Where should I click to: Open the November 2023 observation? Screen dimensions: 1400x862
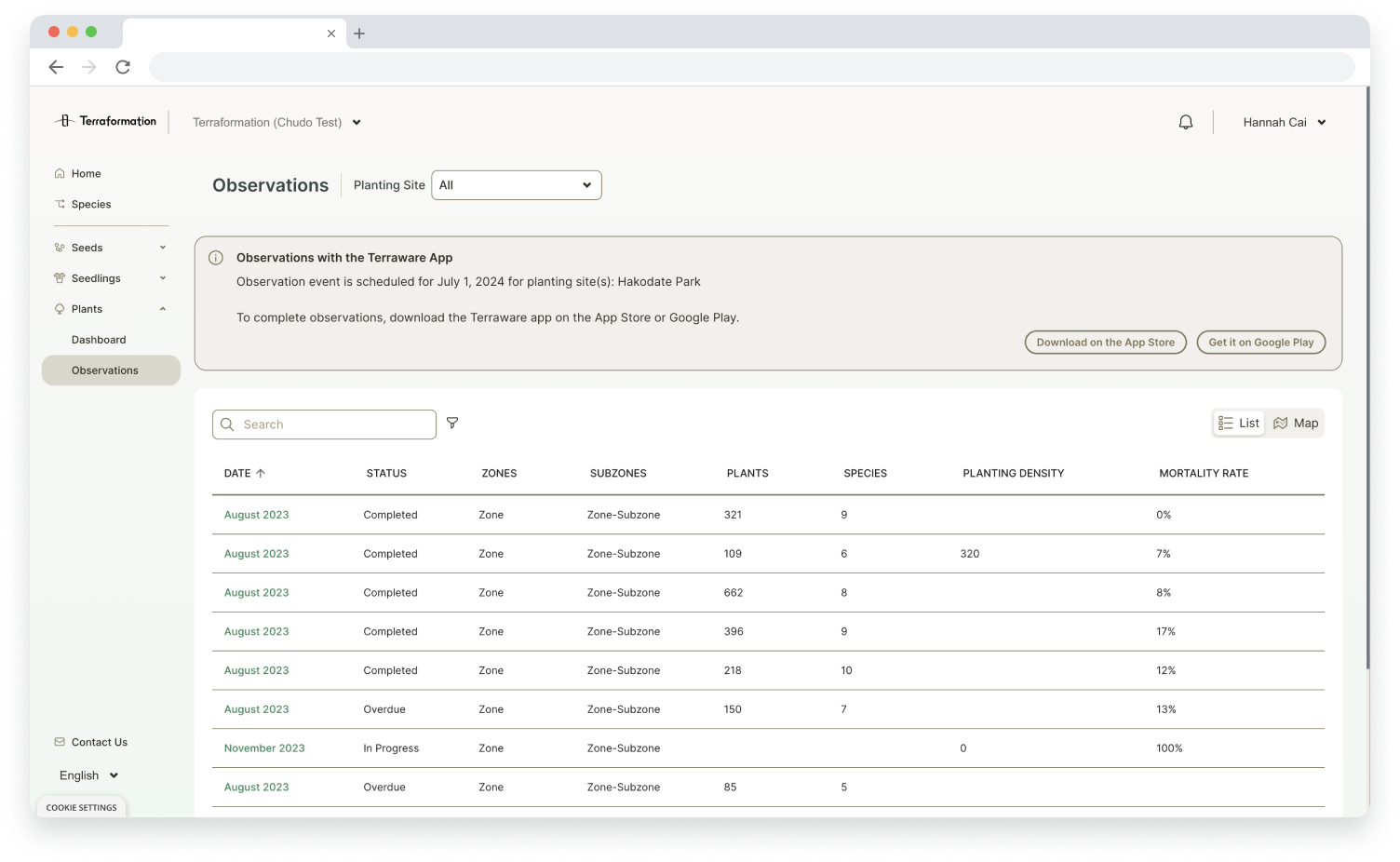264,748
